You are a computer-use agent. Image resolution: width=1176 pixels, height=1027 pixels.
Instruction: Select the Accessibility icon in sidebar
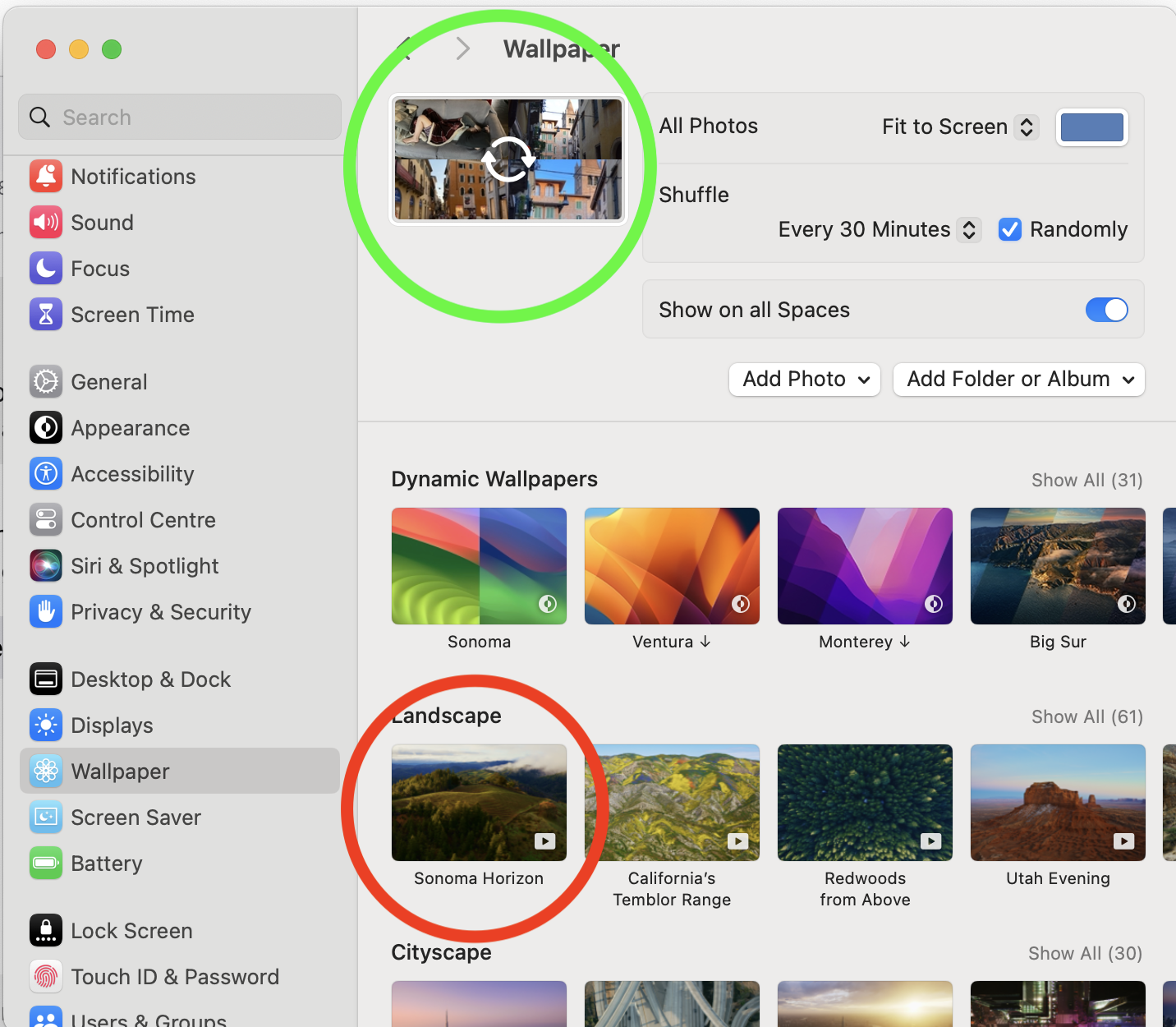tap(46, 473)
